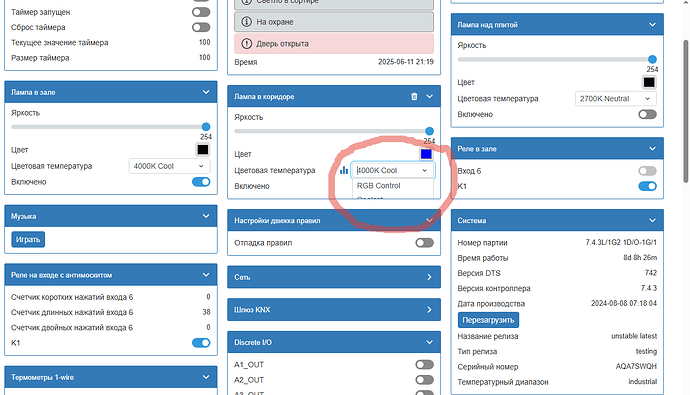Viewport: 690px width, 395px height.
Task: Turn on the A1_OUT output
Action: pyautogui.click(x=425, y=365)
